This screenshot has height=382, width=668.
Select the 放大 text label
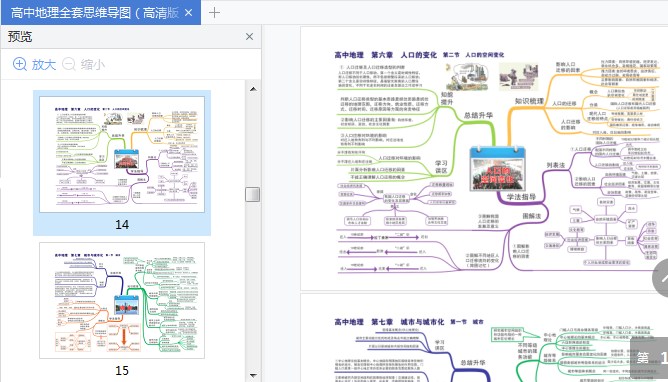click(44, 65)
